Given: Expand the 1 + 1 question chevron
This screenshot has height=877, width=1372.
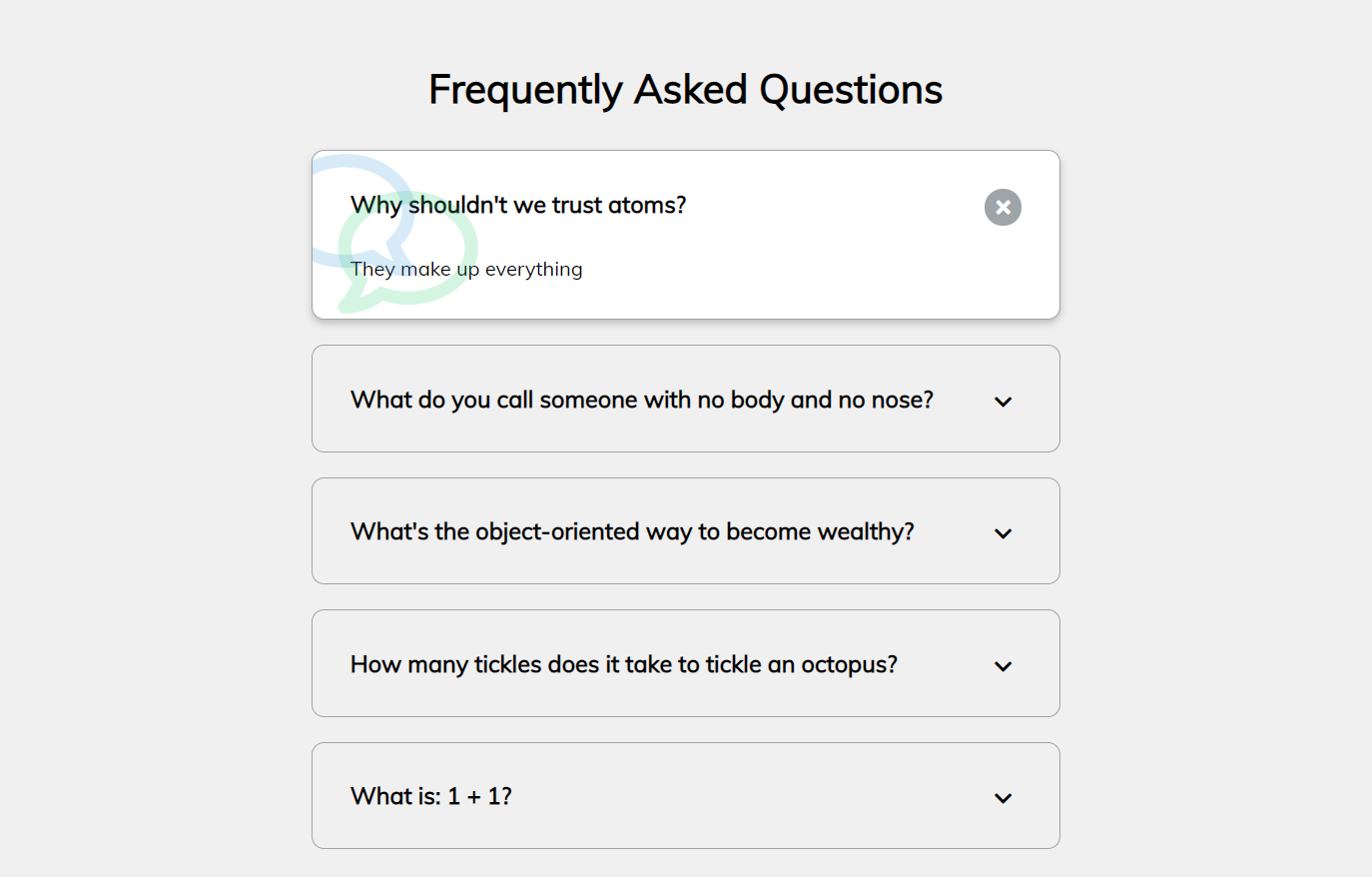Looking at the screenshot, I should 1003,798.
